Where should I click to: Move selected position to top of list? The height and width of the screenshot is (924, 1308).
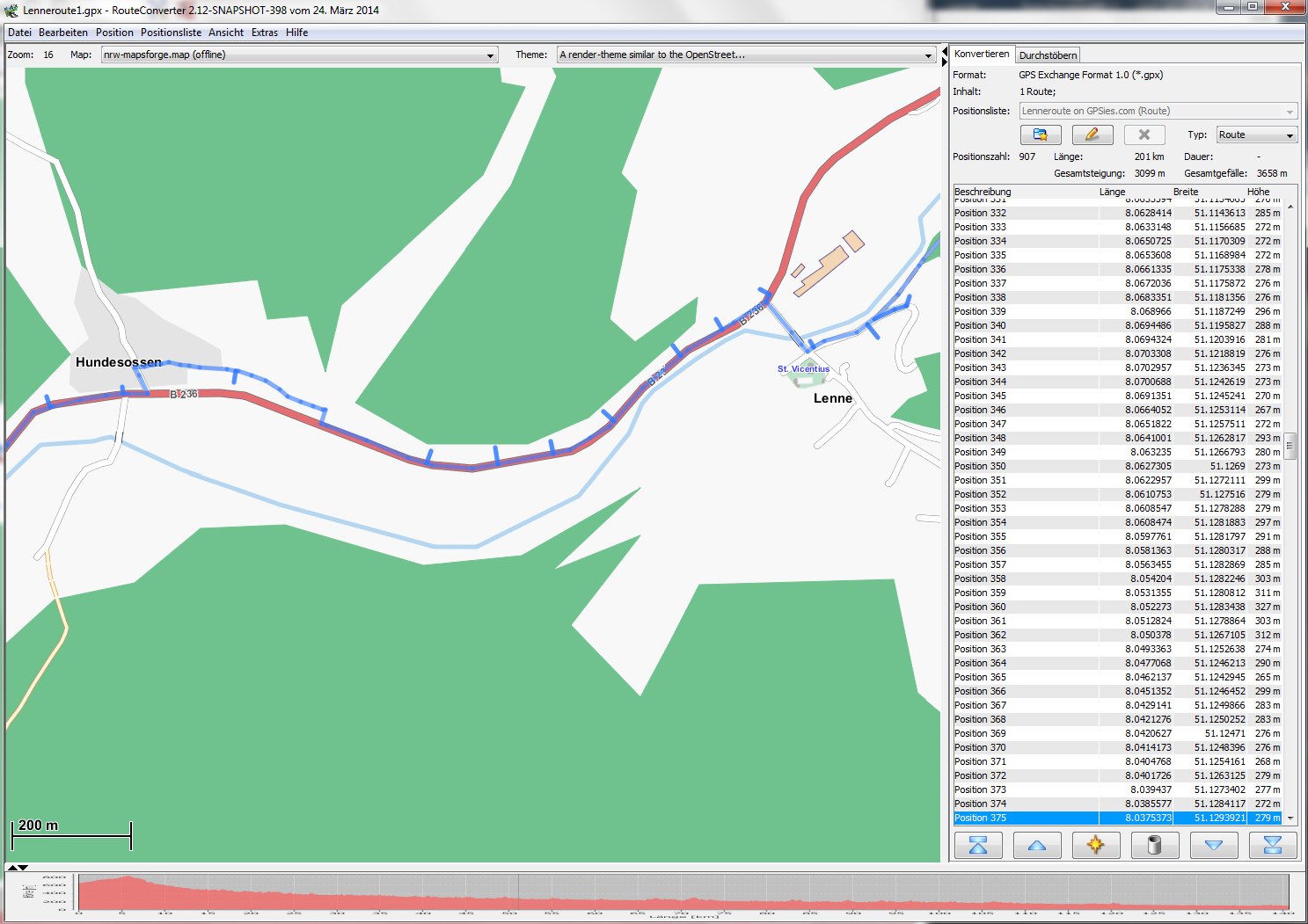(x=978, y=846)
